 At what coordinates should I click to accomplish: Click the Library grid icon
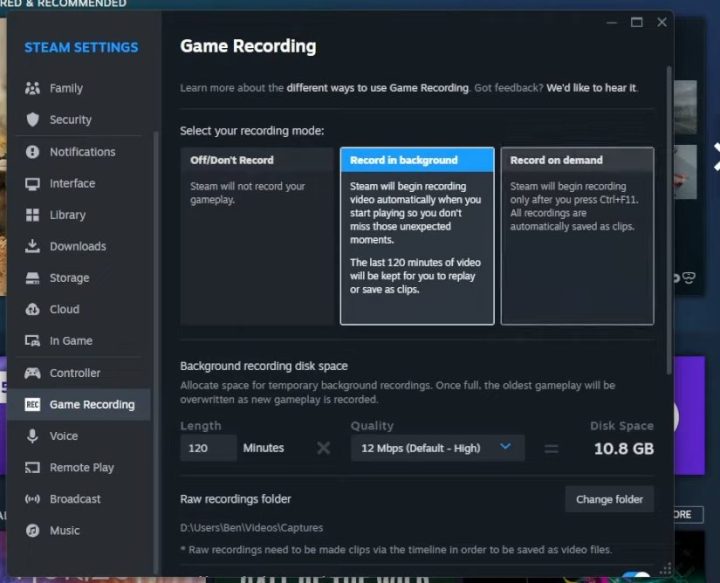coord(32,215)
